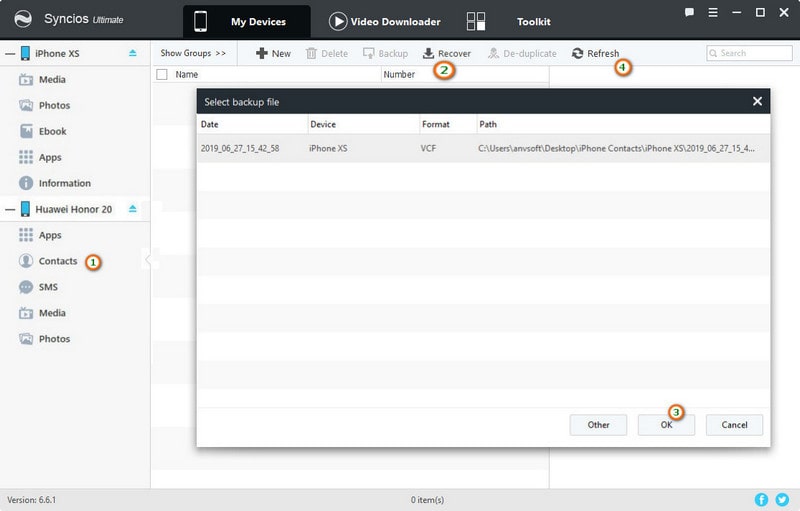Close the Select backup file dialog
This screenshot has width=800, height=511.
pos(757,101)
